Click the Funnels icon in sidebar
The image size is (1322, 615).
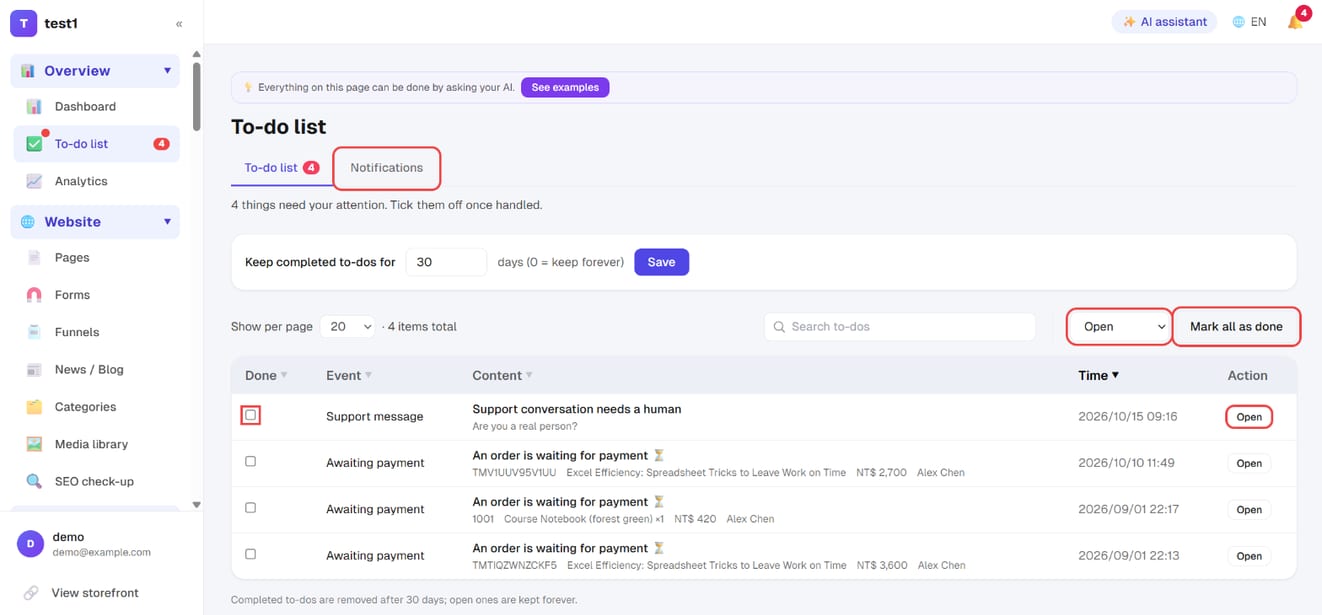pos(34,332)
